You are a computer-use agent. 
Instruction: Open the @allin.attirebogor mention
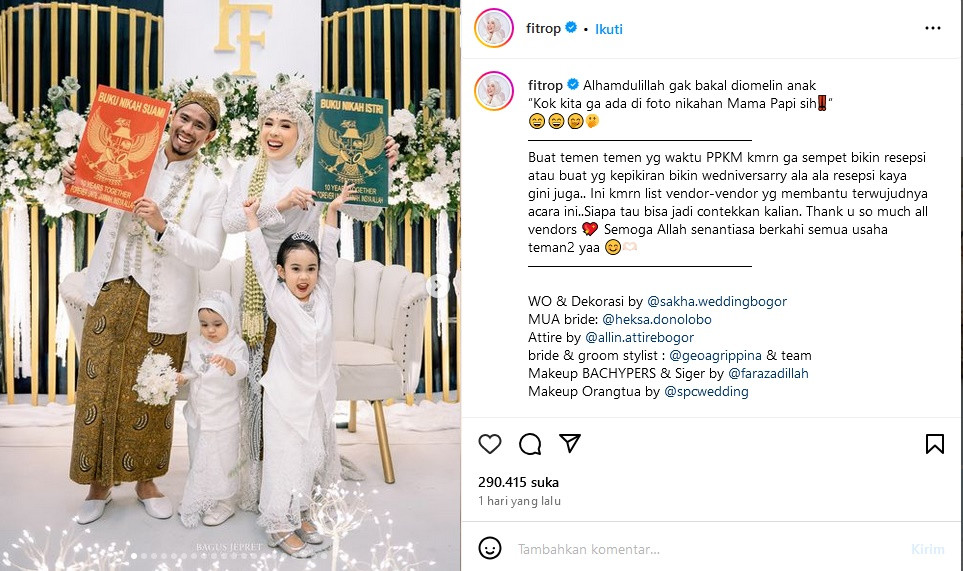click(x=639, y=337)
